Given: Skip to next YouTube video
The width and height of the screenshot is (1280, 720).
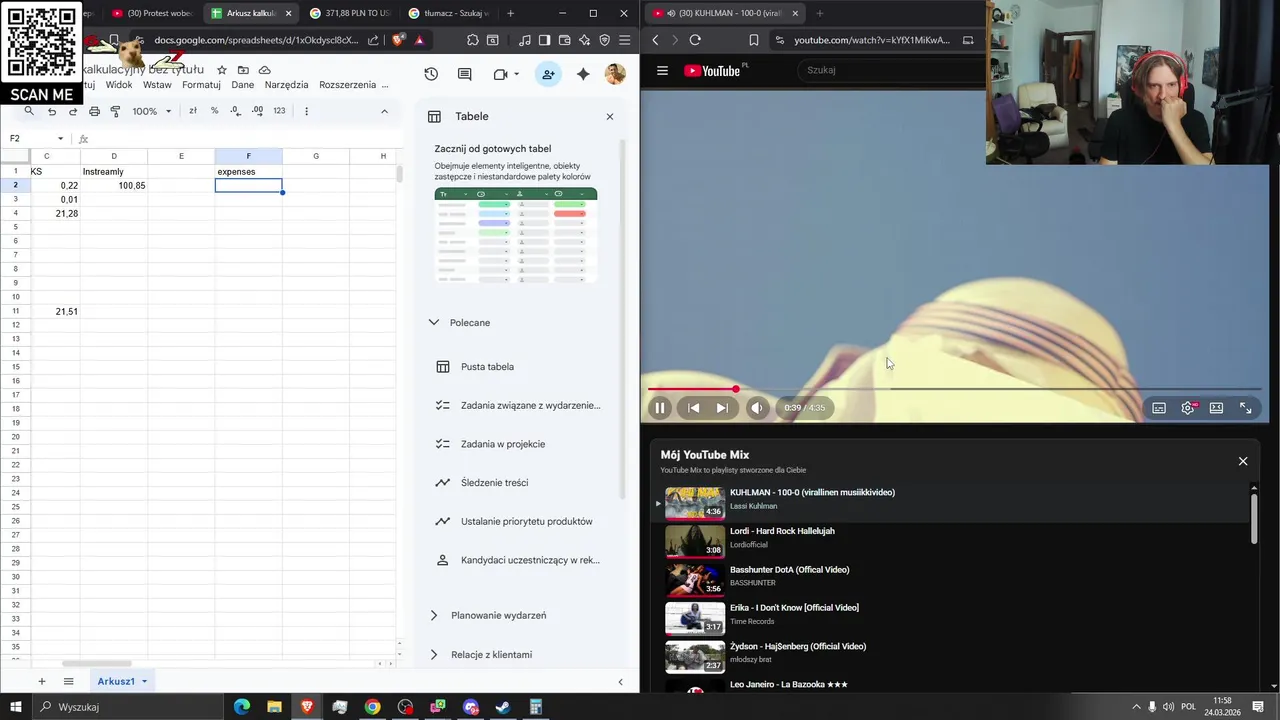Looking at the screenshot, I should point(722,408).
